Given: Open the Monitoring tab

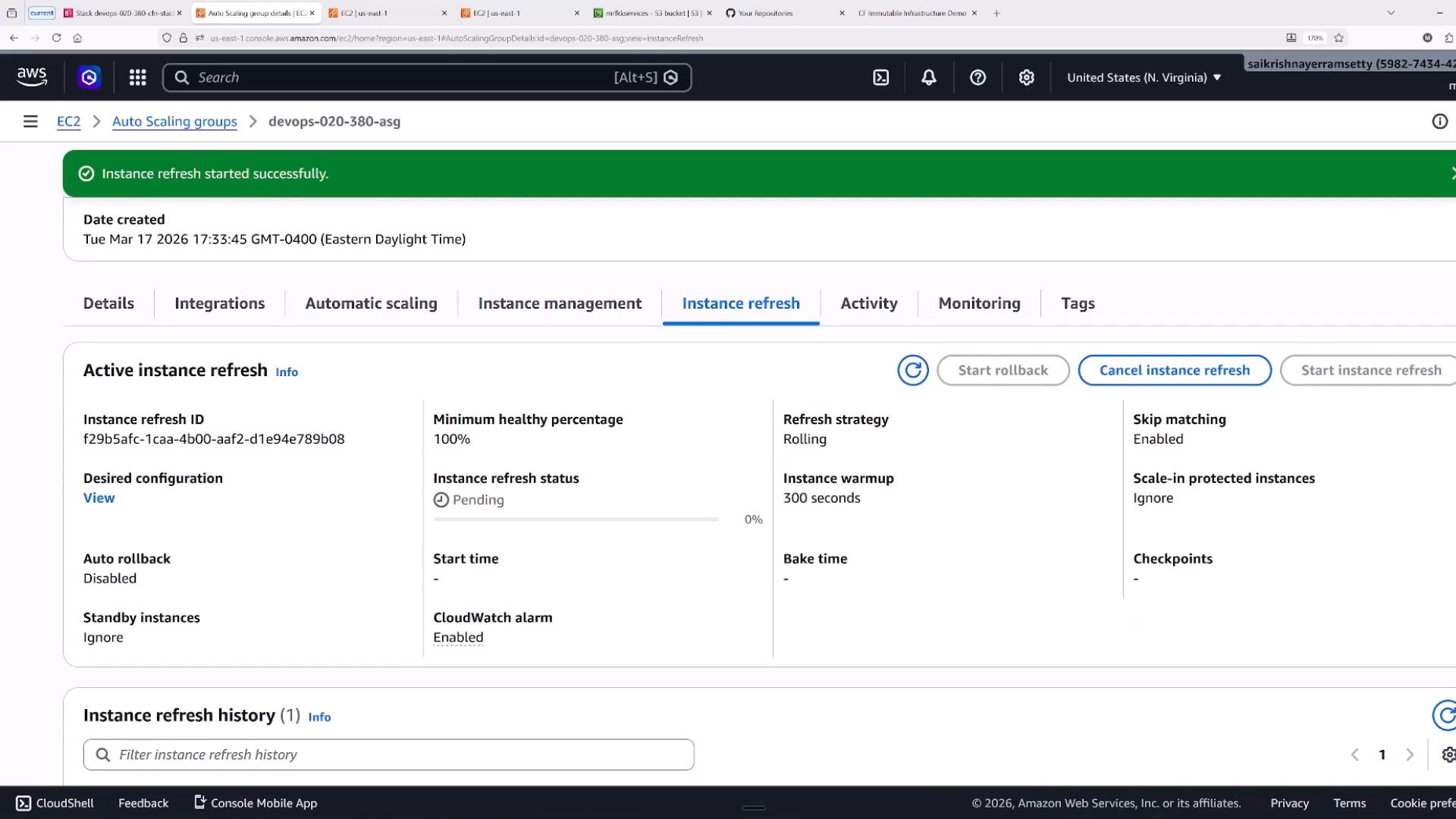Looking at the screenshot, I should pos(979,303).
